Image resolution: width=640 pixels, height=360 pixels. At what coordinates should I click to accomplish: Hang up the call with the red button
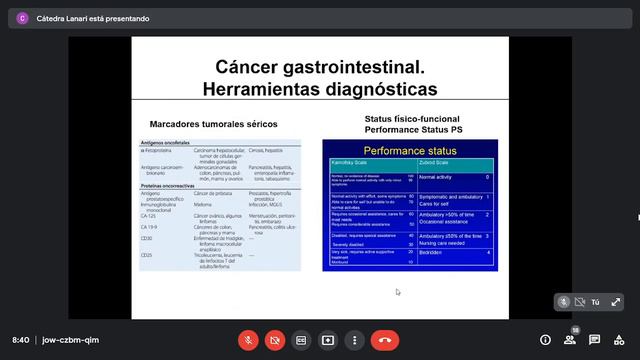tap(385, 340)
